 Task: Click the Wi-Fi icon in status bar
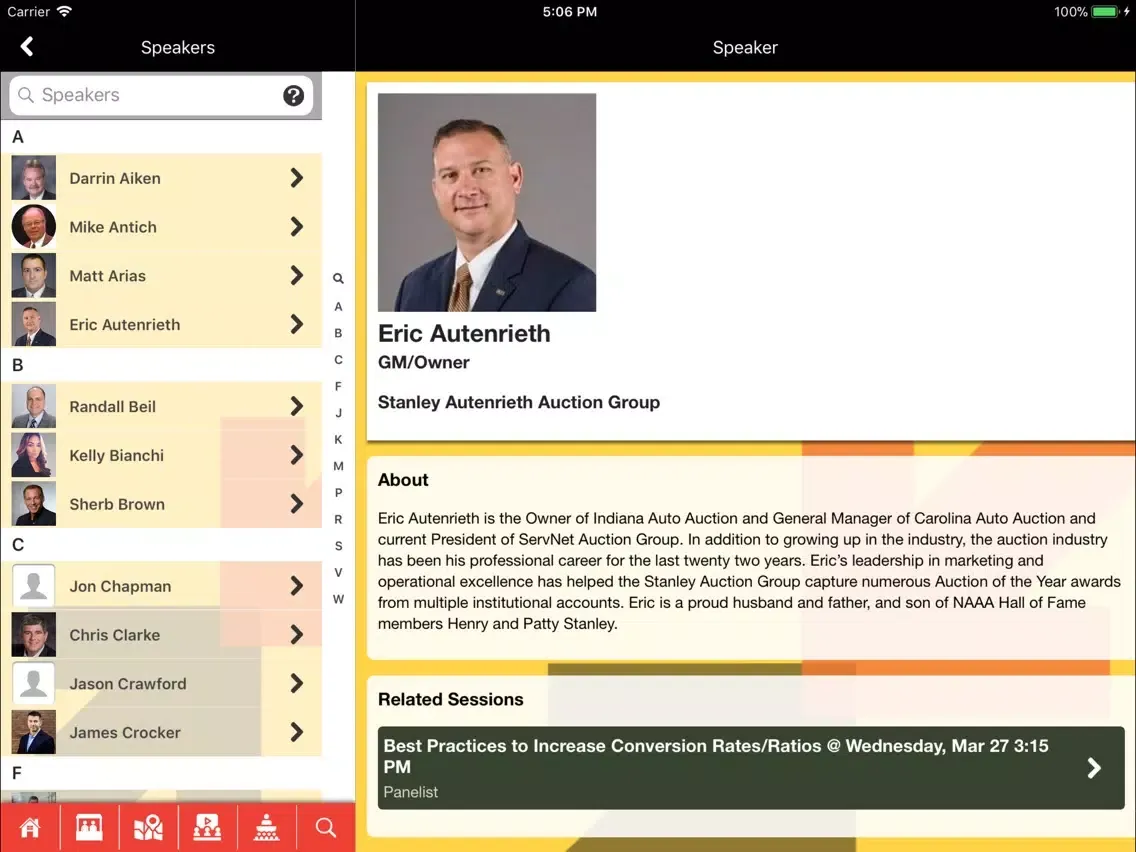point(64,12)
